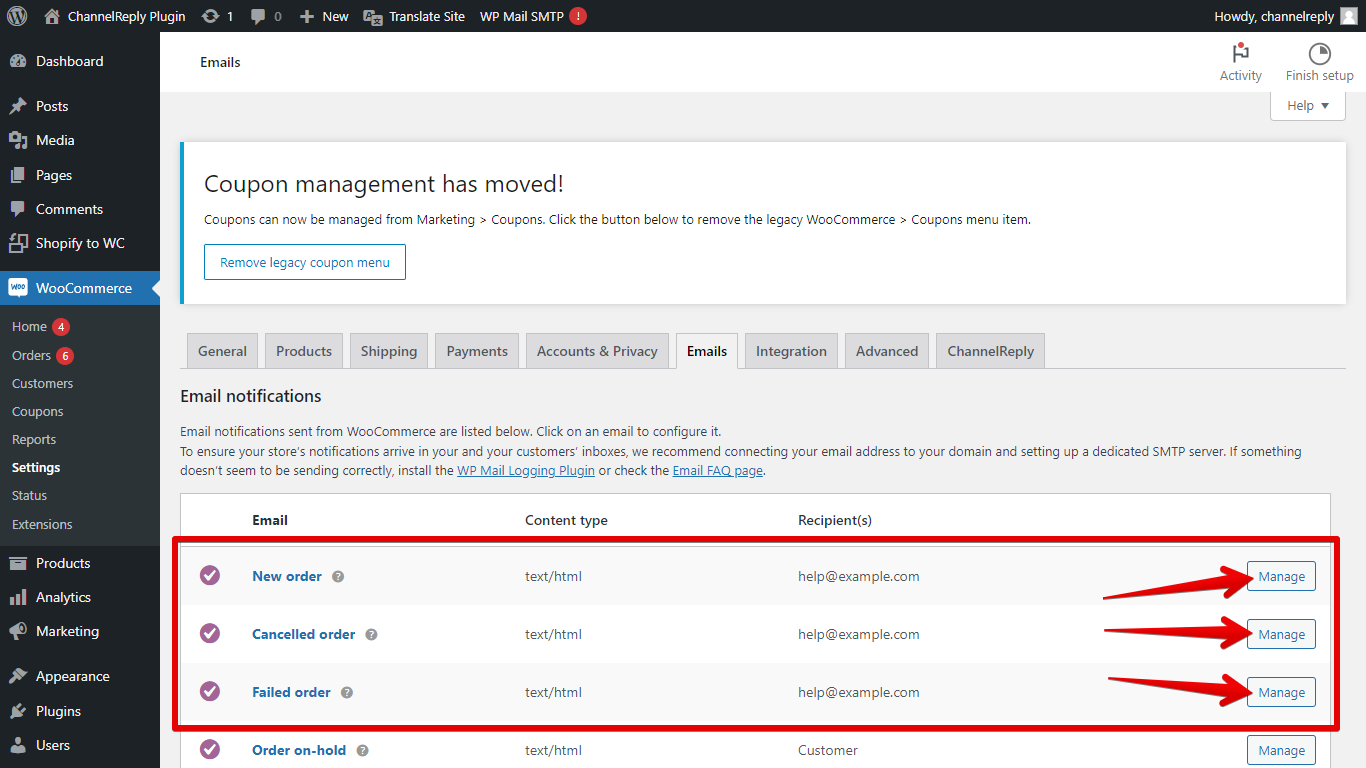Switch to the Payments settings tab

(x=477, y=351)
